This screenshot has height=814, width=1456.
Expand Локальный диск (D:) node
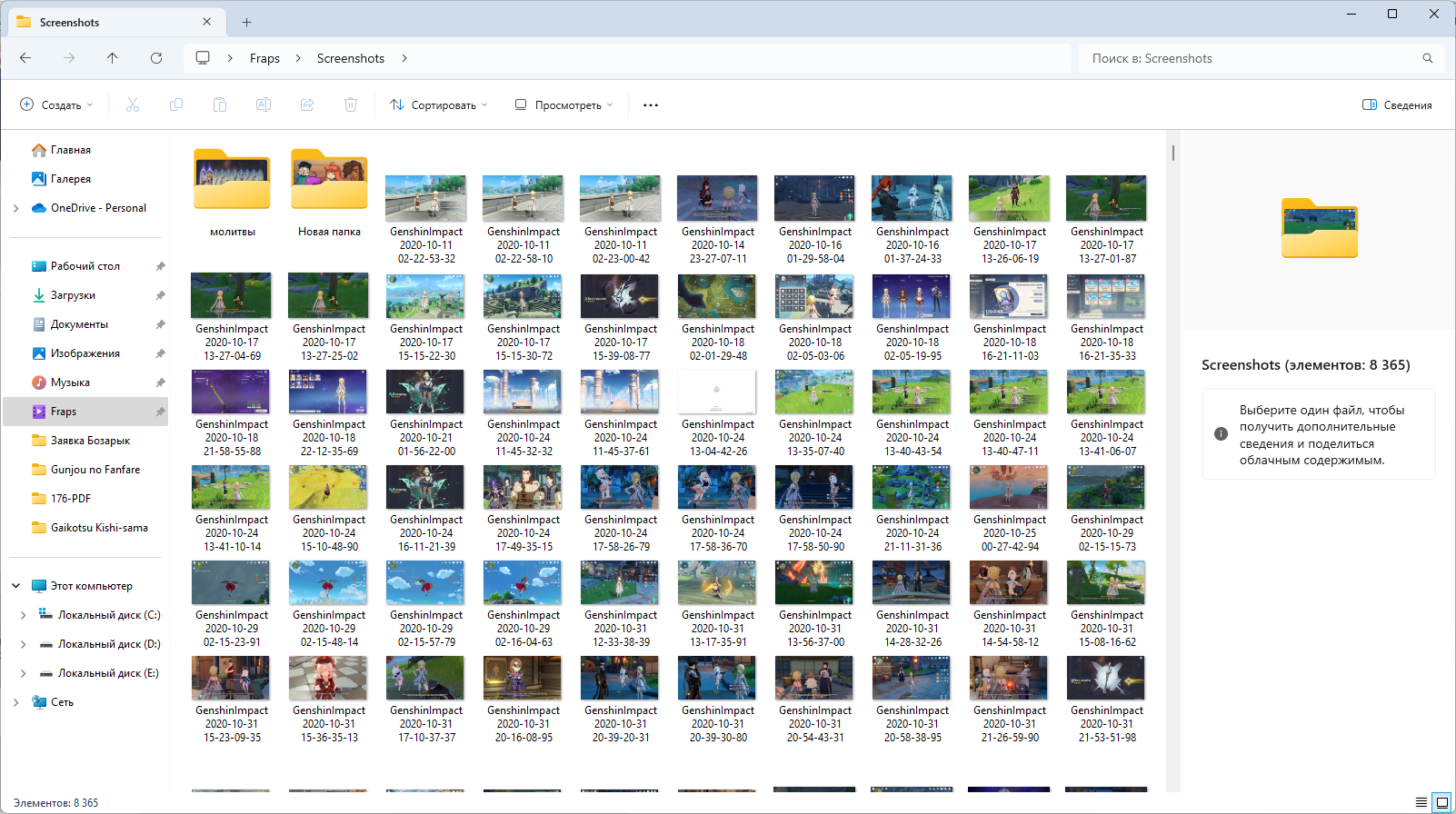point(23,644)
